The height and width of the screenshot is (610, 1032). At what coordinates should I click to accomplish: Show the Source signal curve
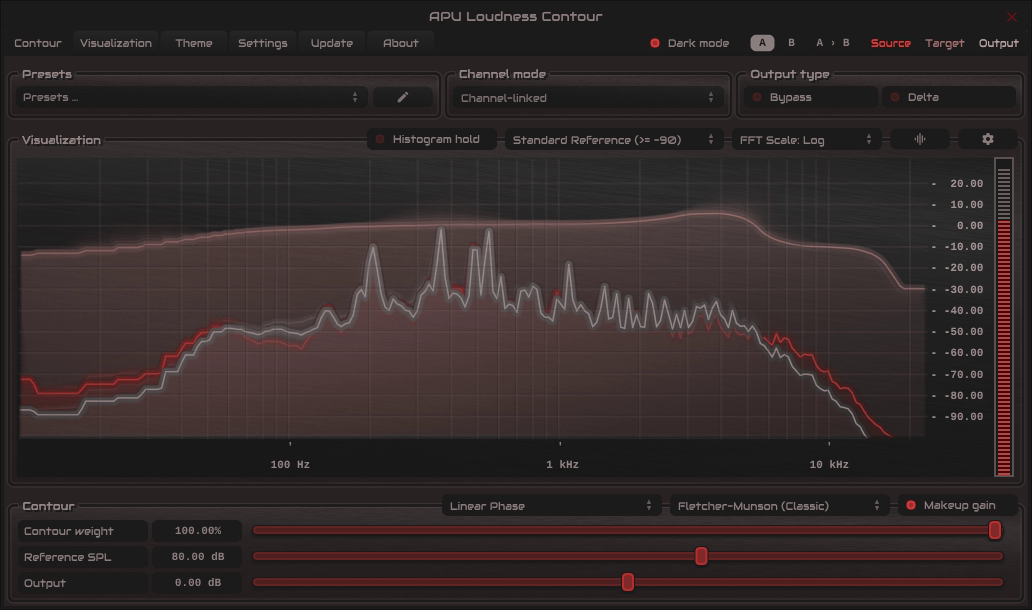890,43
